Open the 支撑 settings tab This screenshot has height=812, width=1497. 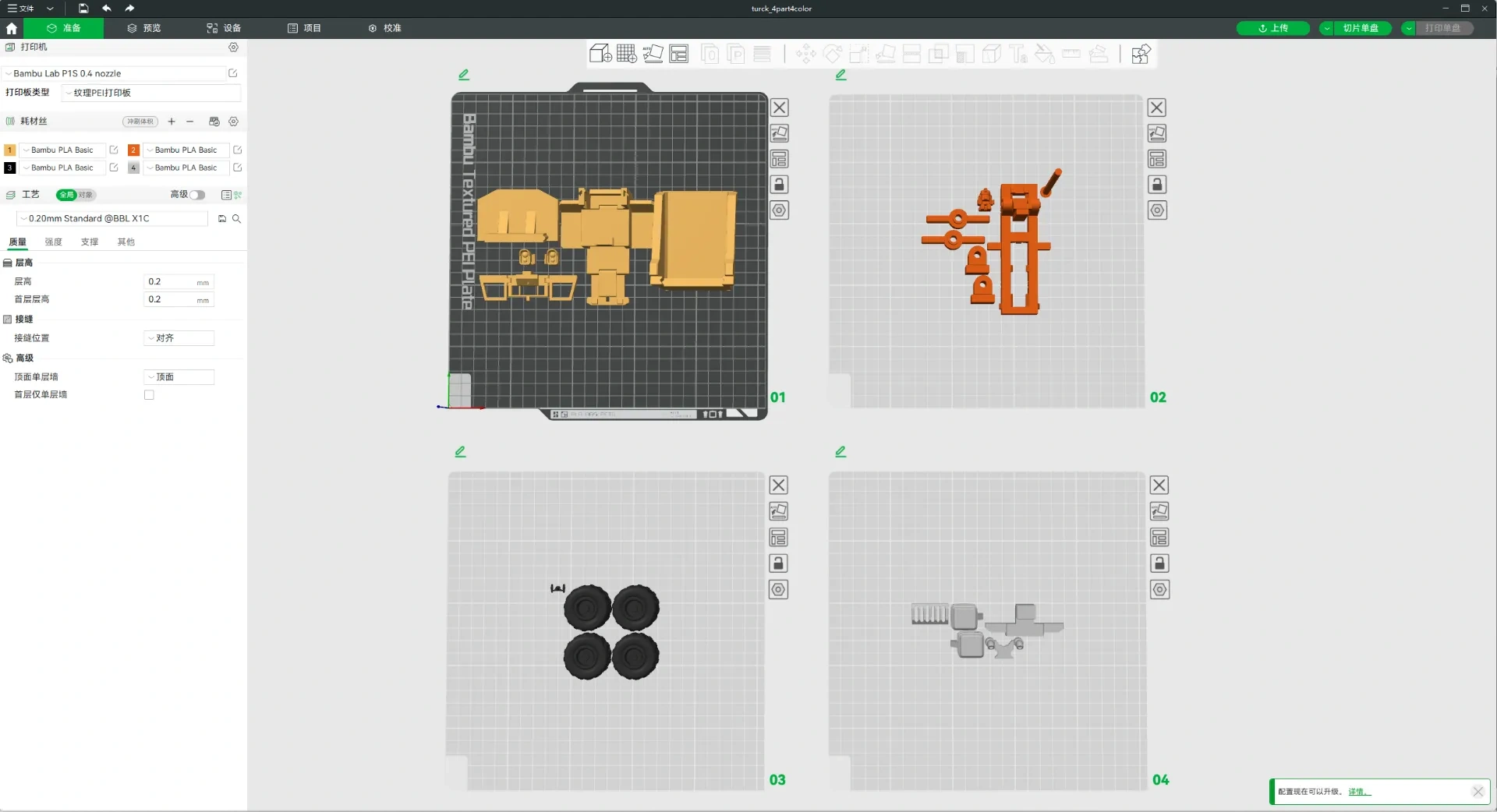tap(90, 242)
